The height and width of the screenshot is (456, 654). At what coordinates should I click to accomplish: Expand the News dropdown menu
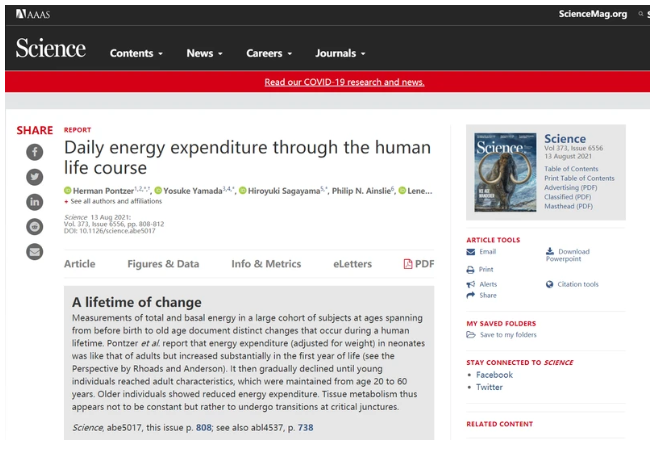(204, 53)
